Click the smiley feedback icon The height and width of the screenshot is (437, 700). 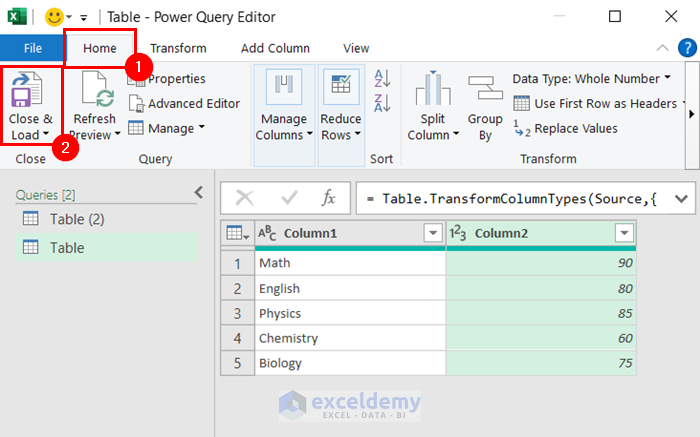[x=54, y=17]
